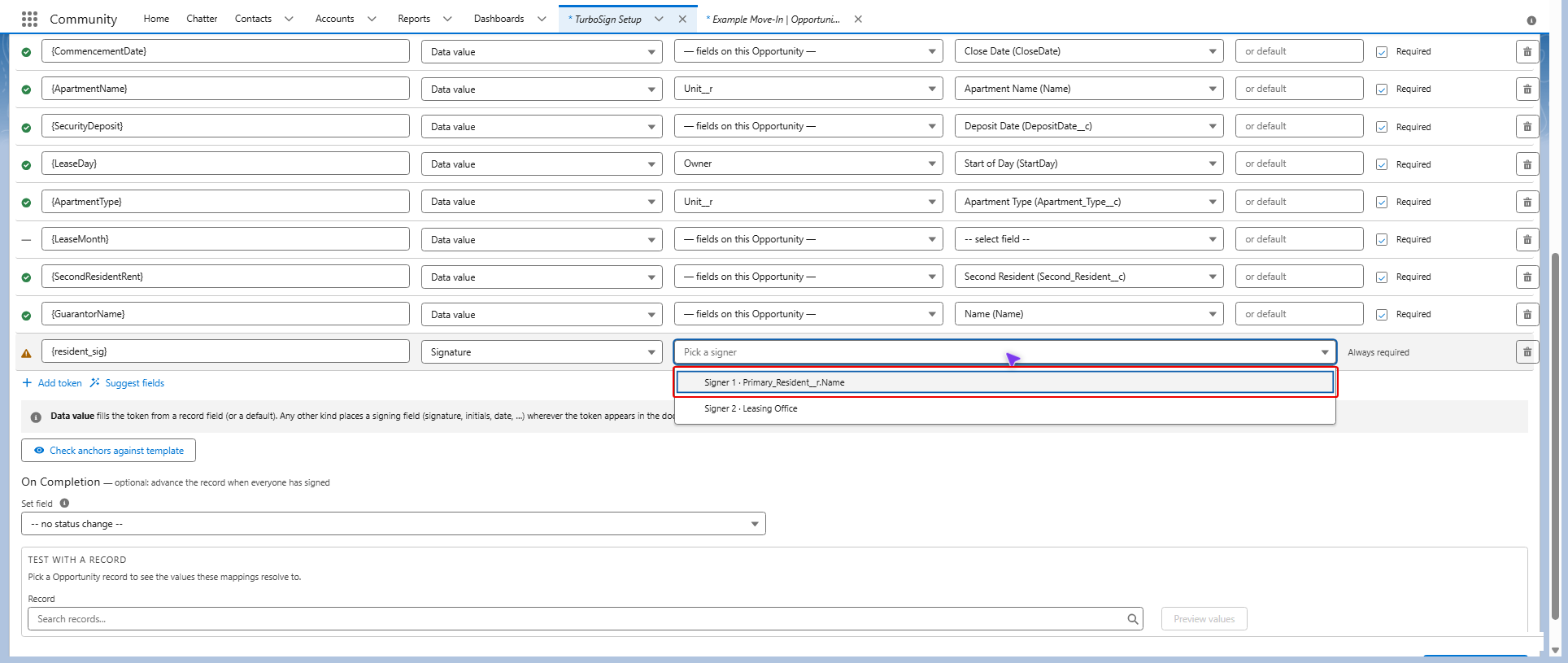Toggle Required checkbox for {SecurityDeposit}

point(1382,126)
